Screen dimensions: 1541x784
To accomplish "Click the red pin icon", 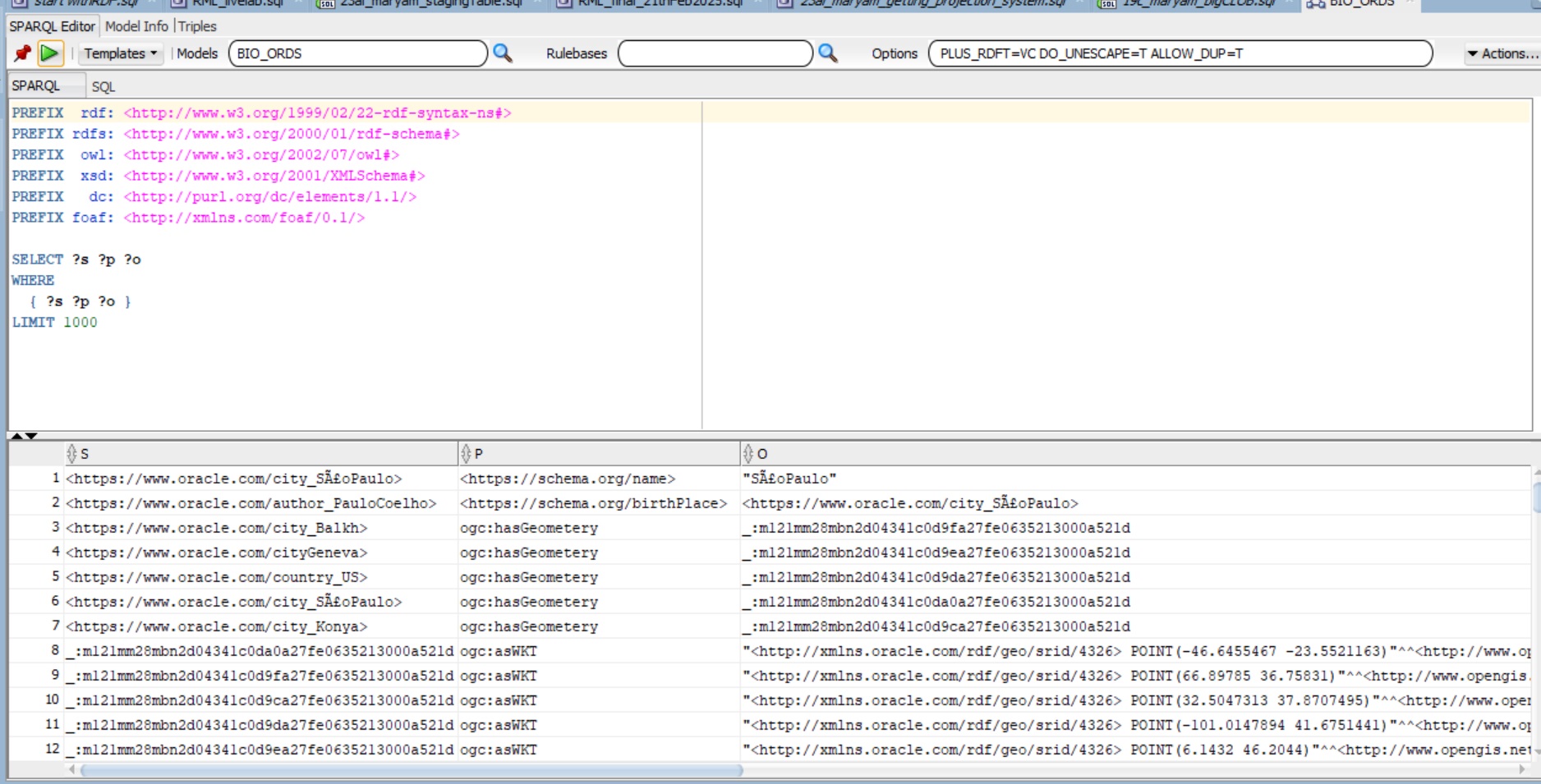I will 22,53.
